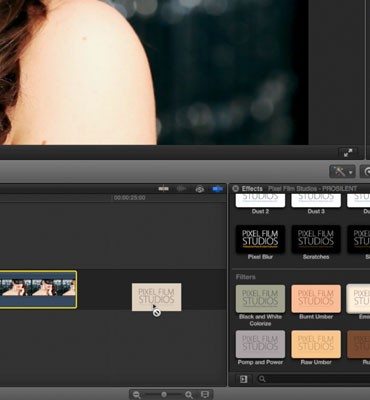Toggle video skimming in timeline
The width and height of the screenshot is (370, 400).
coord(163,189)
